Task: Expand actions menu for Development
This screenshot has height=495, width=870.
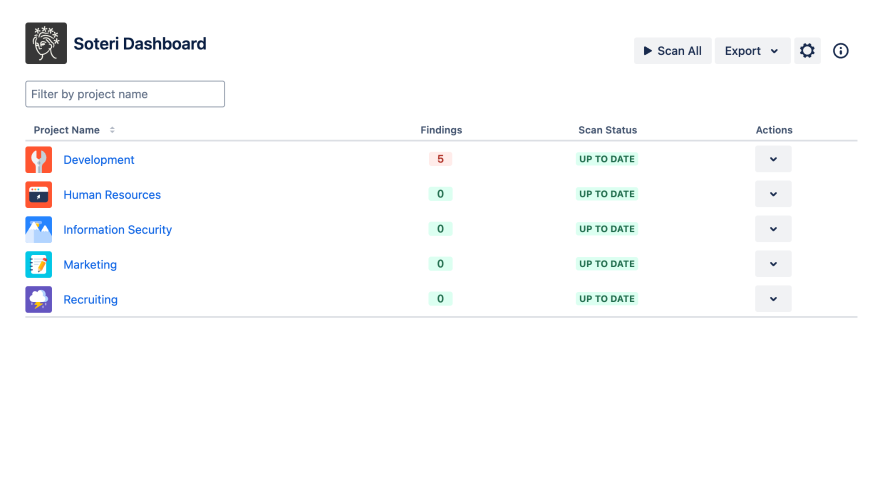Action: point(773,159)
